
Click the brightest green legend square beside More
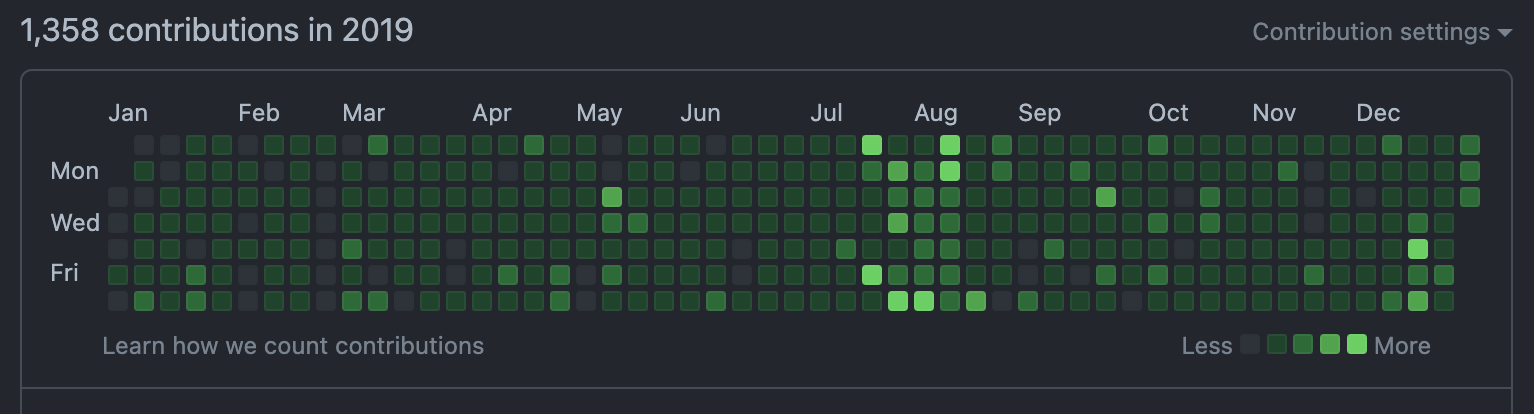pyautogui.click(x=1357, y=345)
